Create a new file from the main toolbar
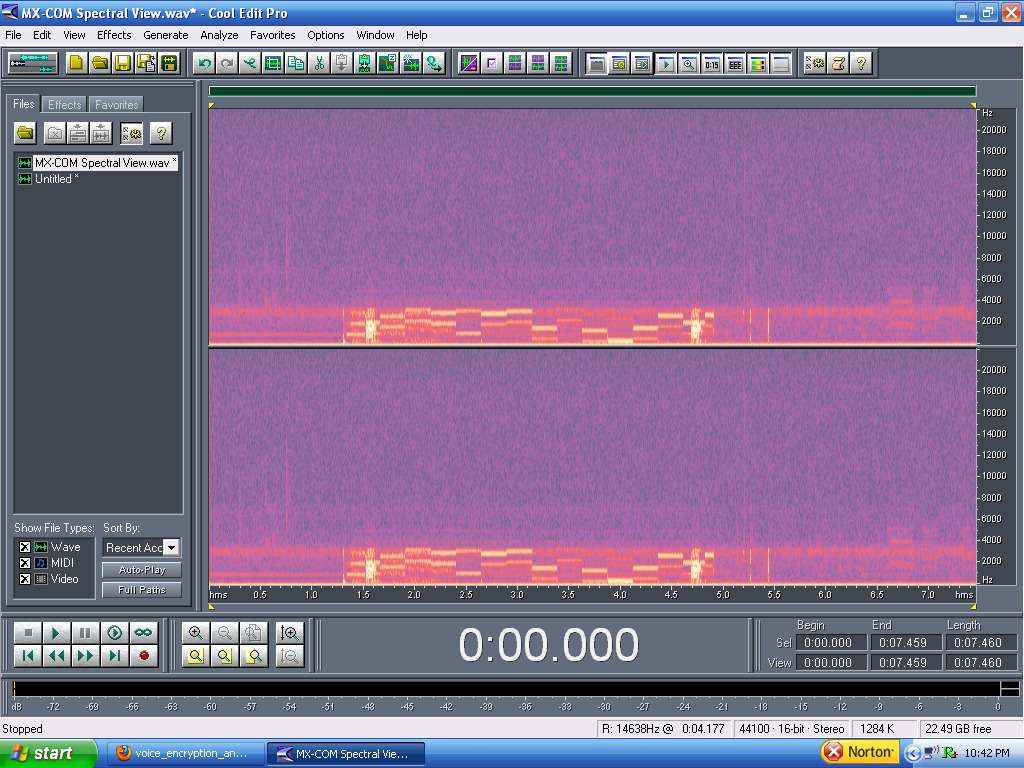 coord(77,63)
